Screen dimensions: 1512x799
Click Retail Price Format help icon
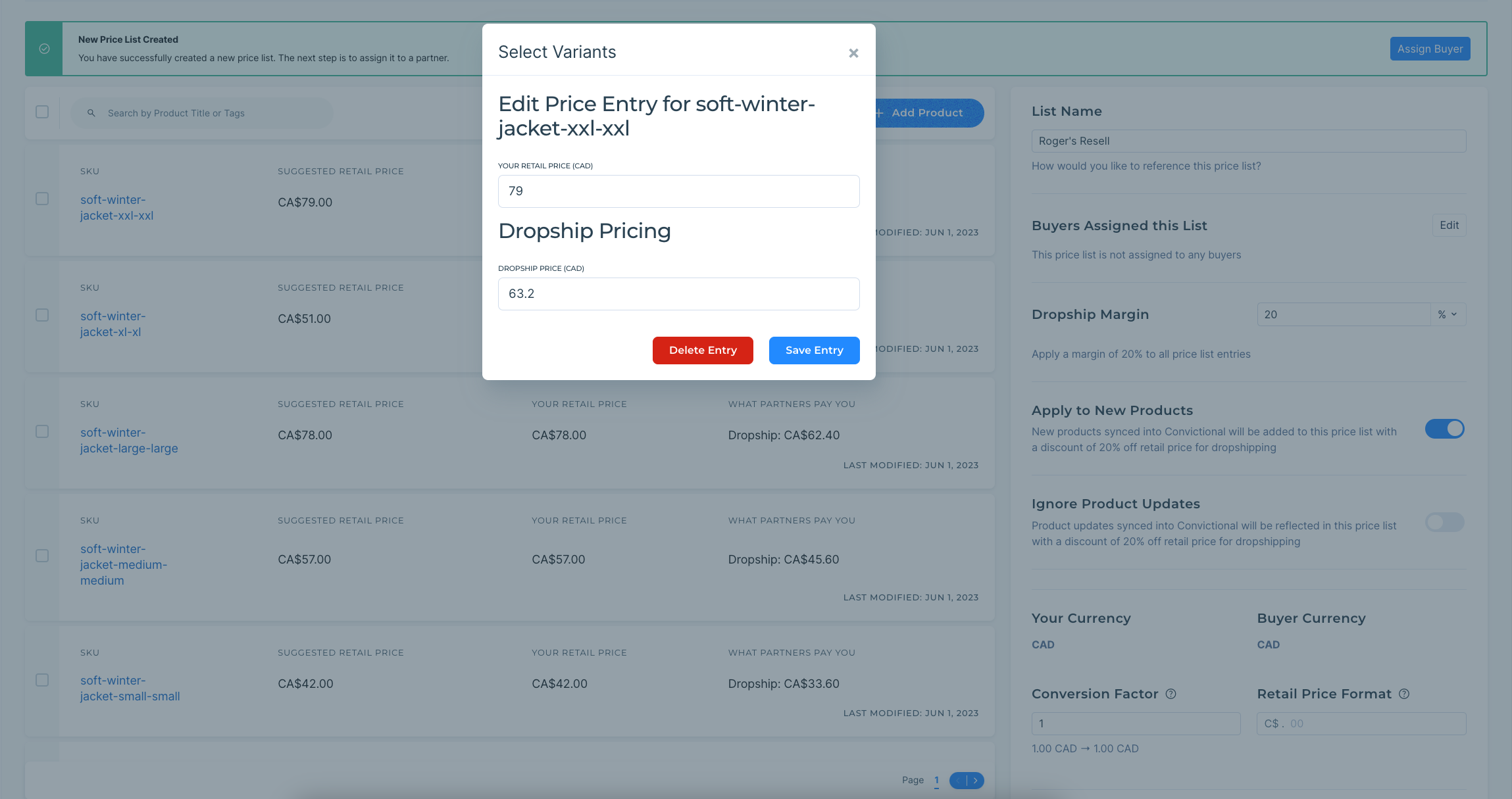(x=1403, y=694)
